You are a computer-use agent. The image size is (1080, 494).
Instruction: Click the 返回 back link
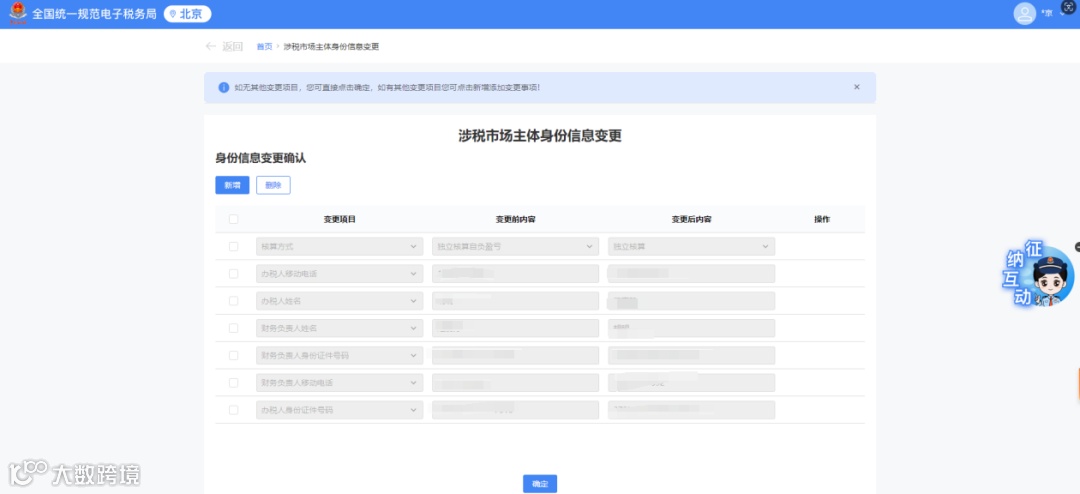tap(232, 47)
